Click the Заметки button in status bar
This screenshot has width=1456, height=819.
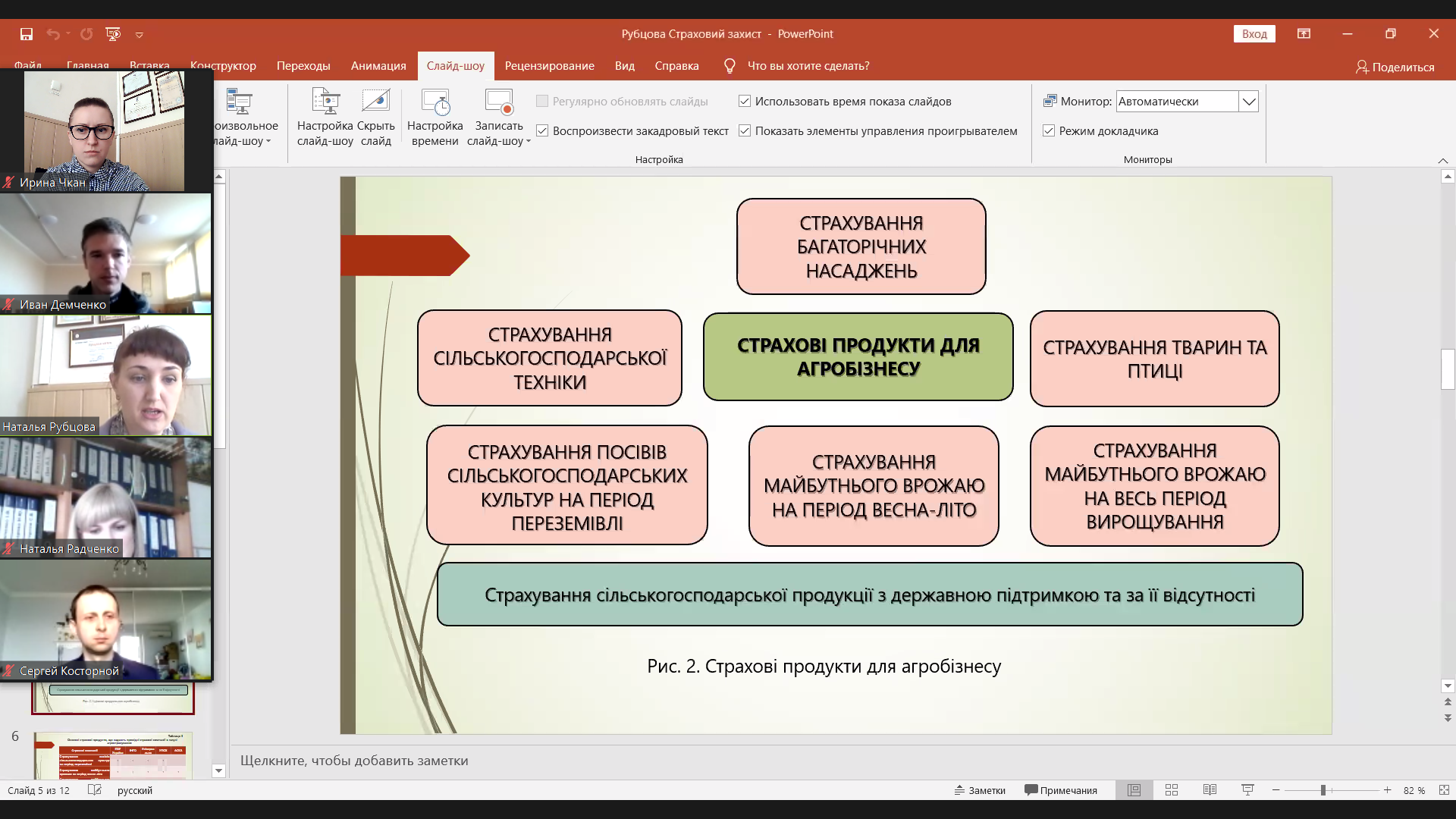tap(980, 790)
